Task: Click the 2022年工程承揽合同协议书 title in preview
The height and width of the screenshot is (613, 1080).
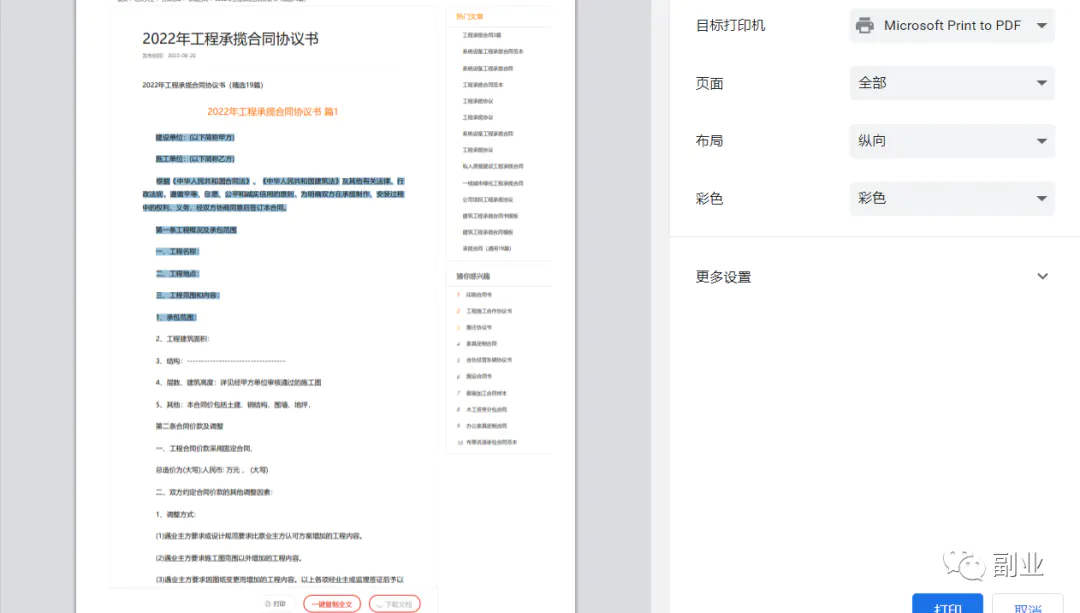Action: 230,39
